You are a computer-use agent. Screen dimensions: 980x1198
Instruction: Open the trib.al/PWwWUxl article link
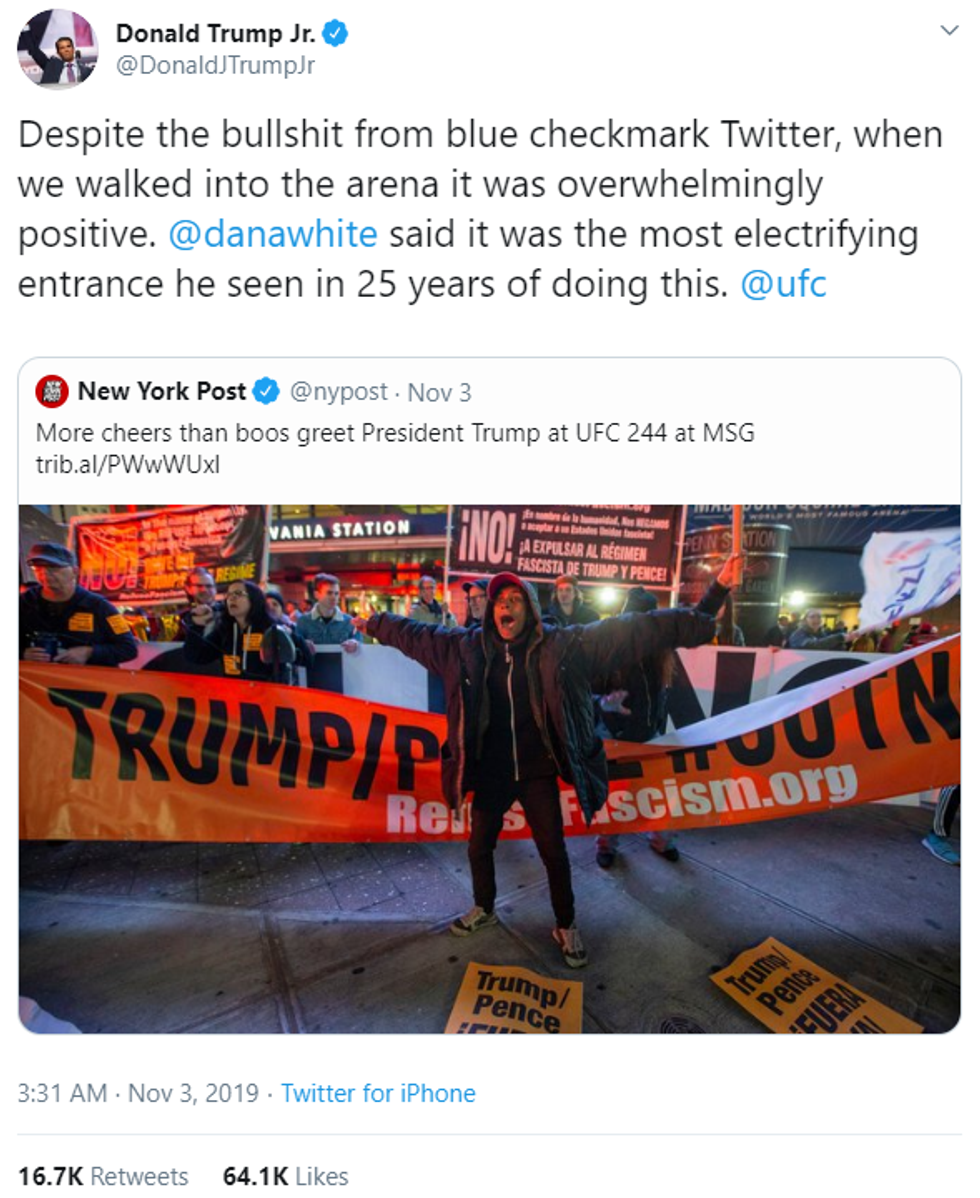click(x=127, y=465)
